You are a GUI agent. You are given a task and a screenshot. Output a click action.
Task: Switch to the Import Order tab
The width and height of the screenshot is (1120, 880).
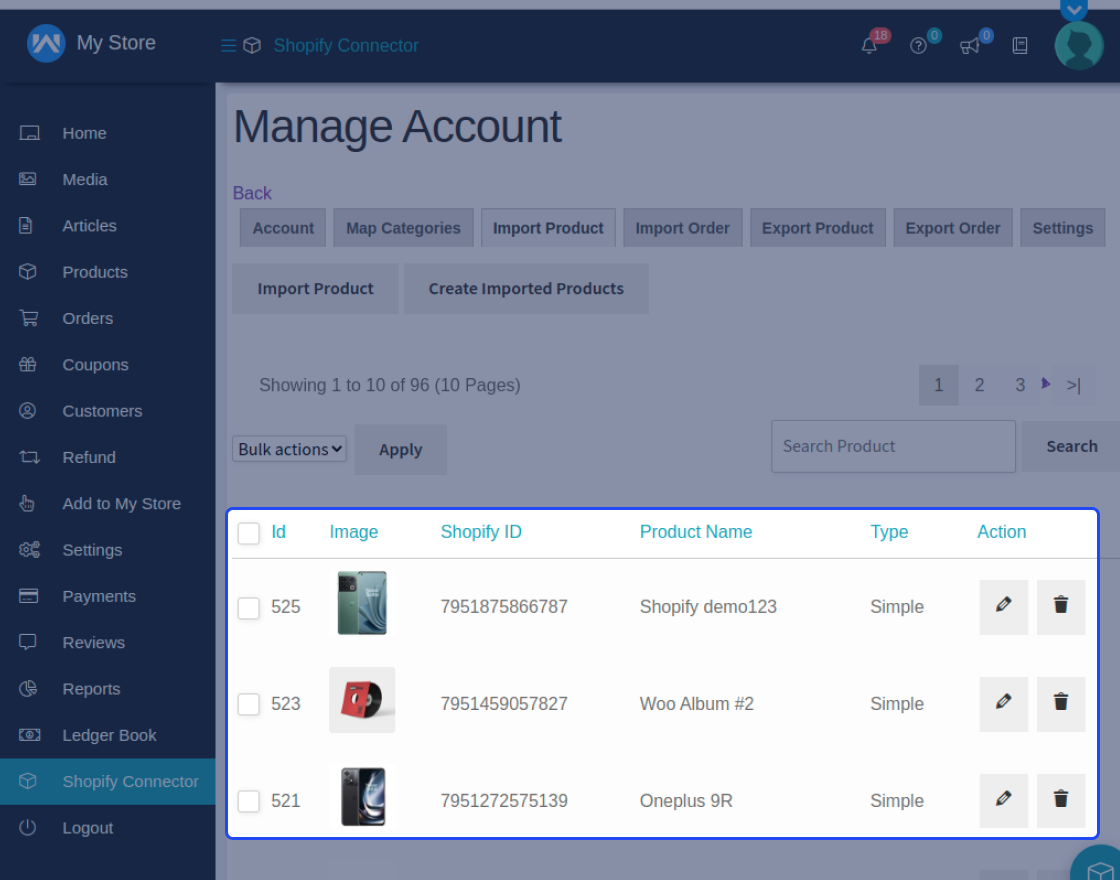coord(682,227)
